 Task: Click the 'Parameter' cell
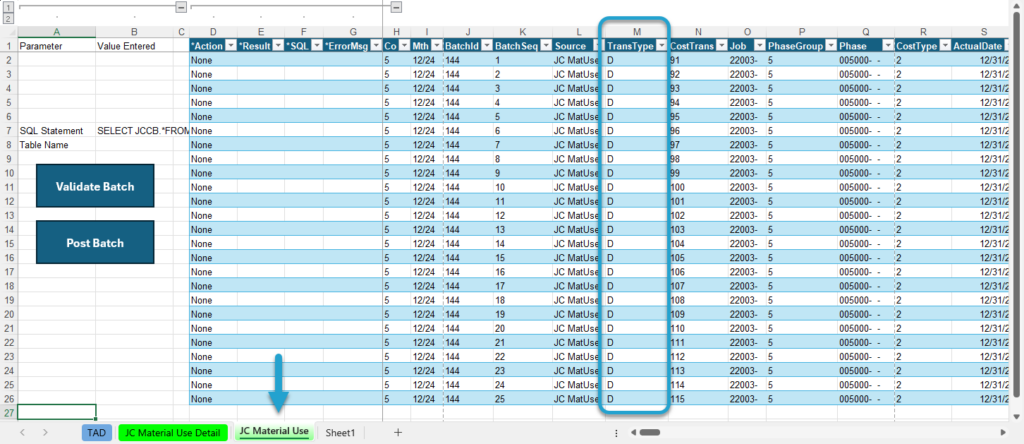[56, 46]
